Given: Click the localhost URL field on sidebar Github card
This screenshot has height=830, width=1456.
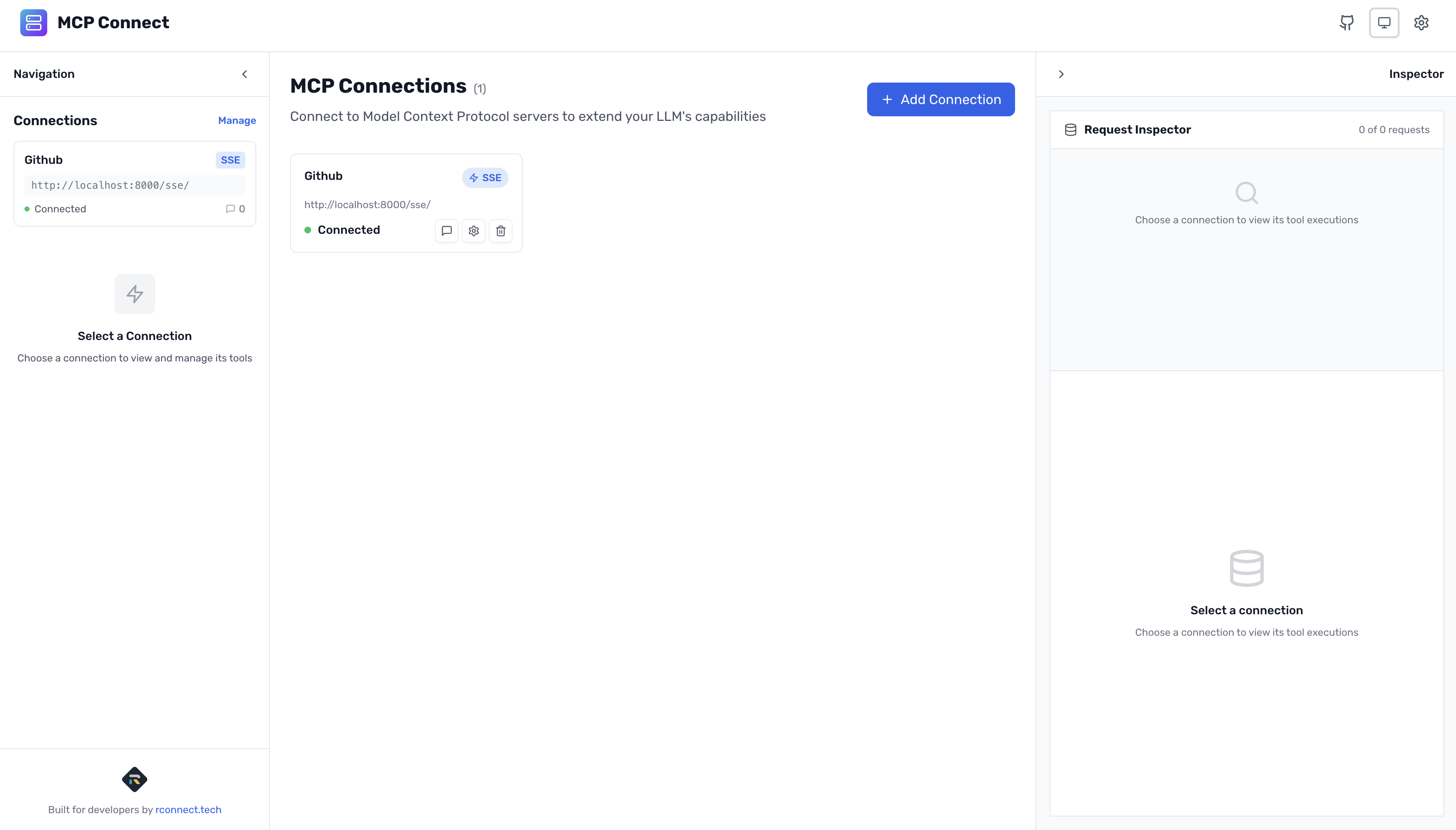Looking at the screenshot, I should click(x=134, y=185).
